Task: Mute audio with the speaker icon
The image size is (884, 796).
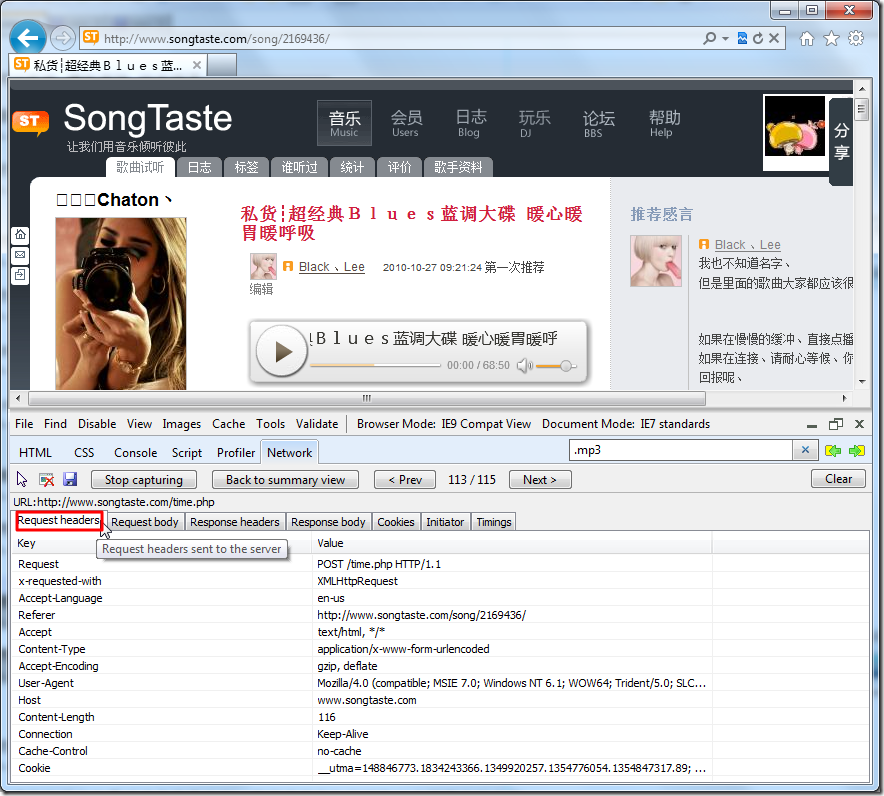Action: tap(524, 365)
